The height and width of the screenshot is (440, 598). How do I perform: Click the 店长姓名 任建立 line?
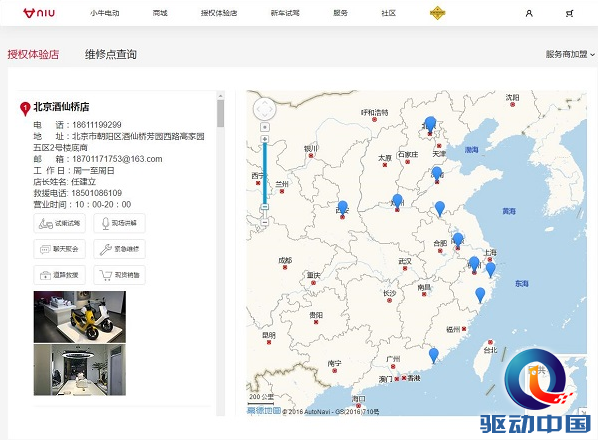click(64, 182)
